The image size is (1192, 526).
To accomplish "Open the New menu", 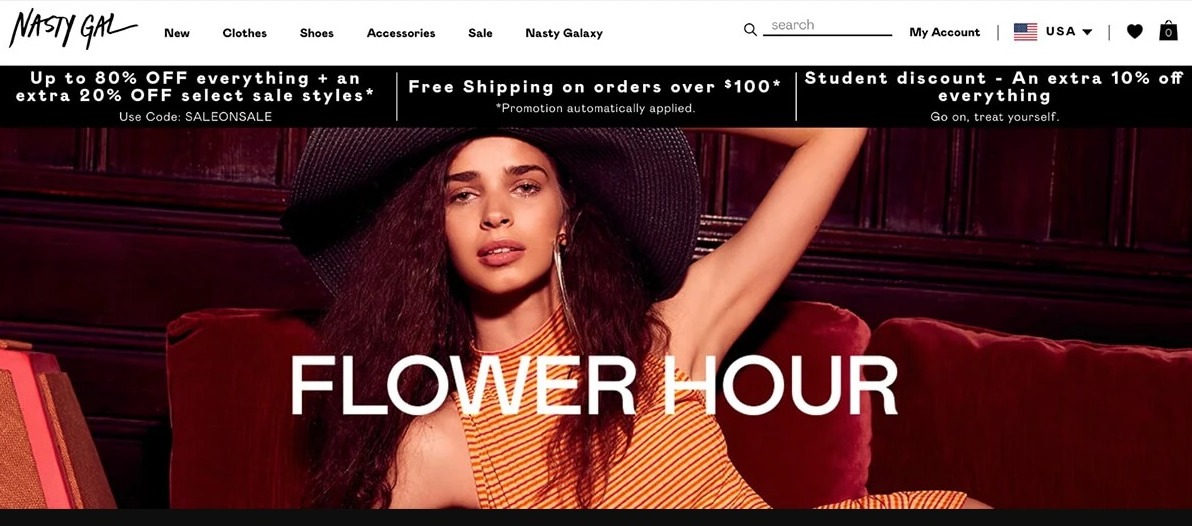I will point(177,33).
